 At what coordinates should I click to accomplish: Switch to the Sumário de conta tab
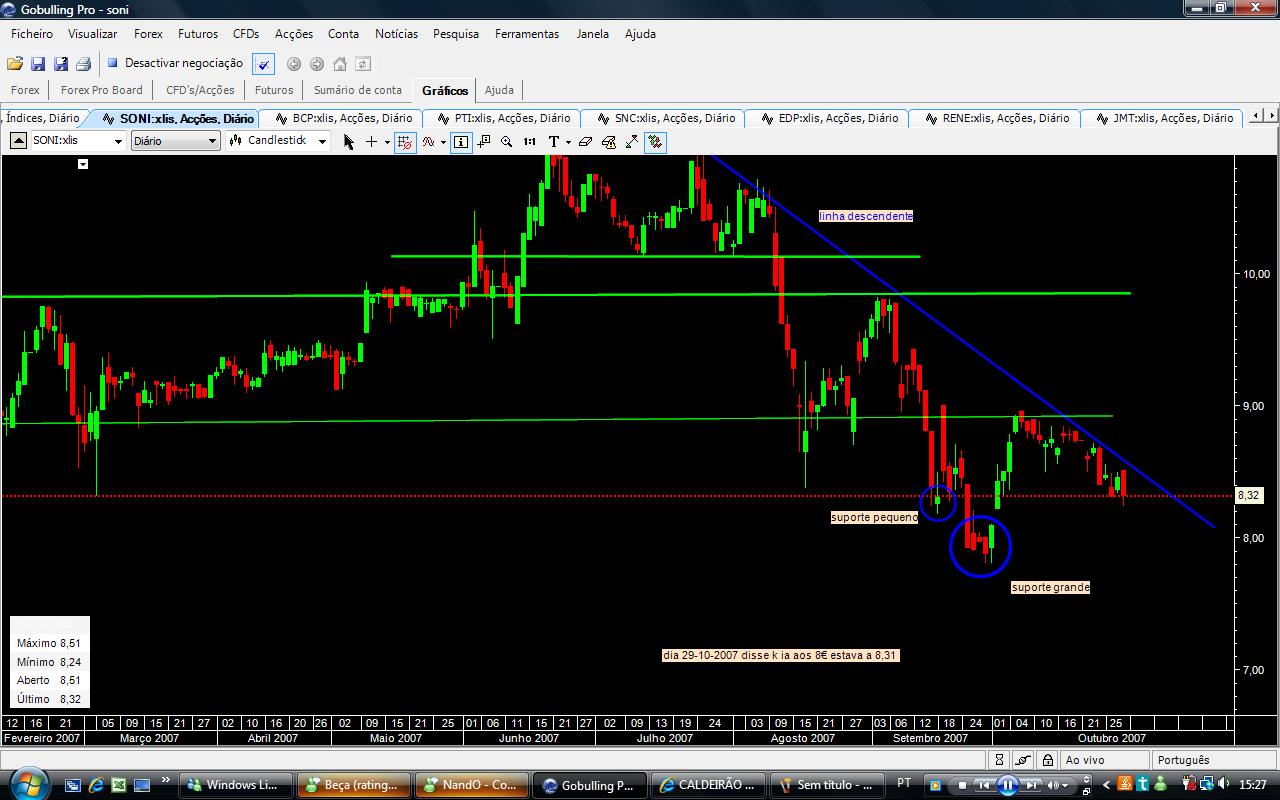coord(358,90)
